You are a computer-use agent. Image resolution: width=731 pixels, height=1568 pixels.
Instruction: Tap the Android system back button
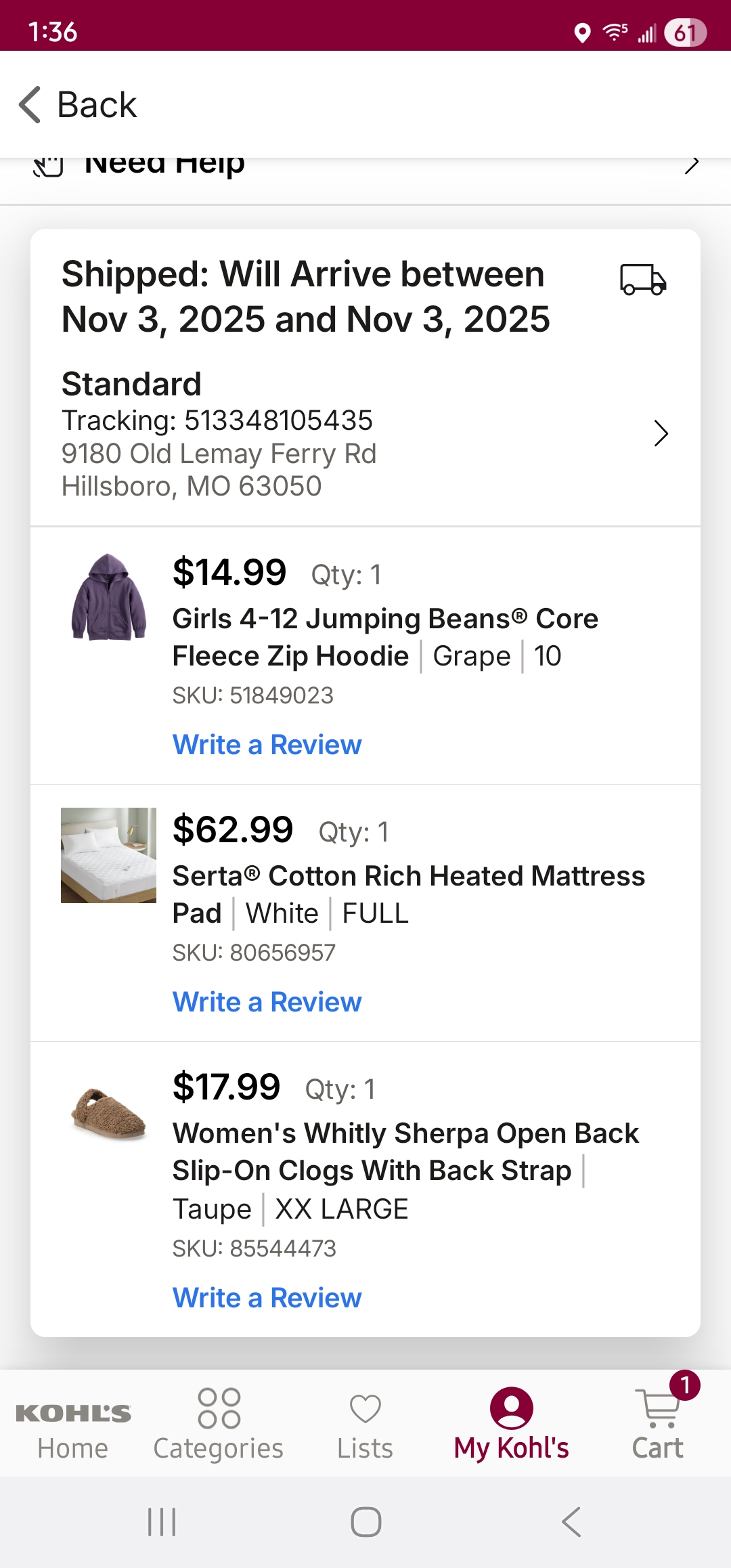coord(571,1522)
